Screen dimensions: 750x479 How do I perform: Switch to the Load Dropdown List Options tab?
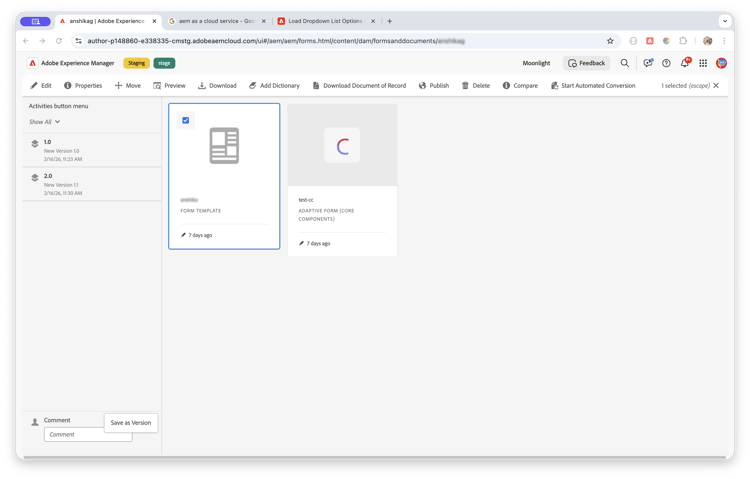[x=325, y=21]
